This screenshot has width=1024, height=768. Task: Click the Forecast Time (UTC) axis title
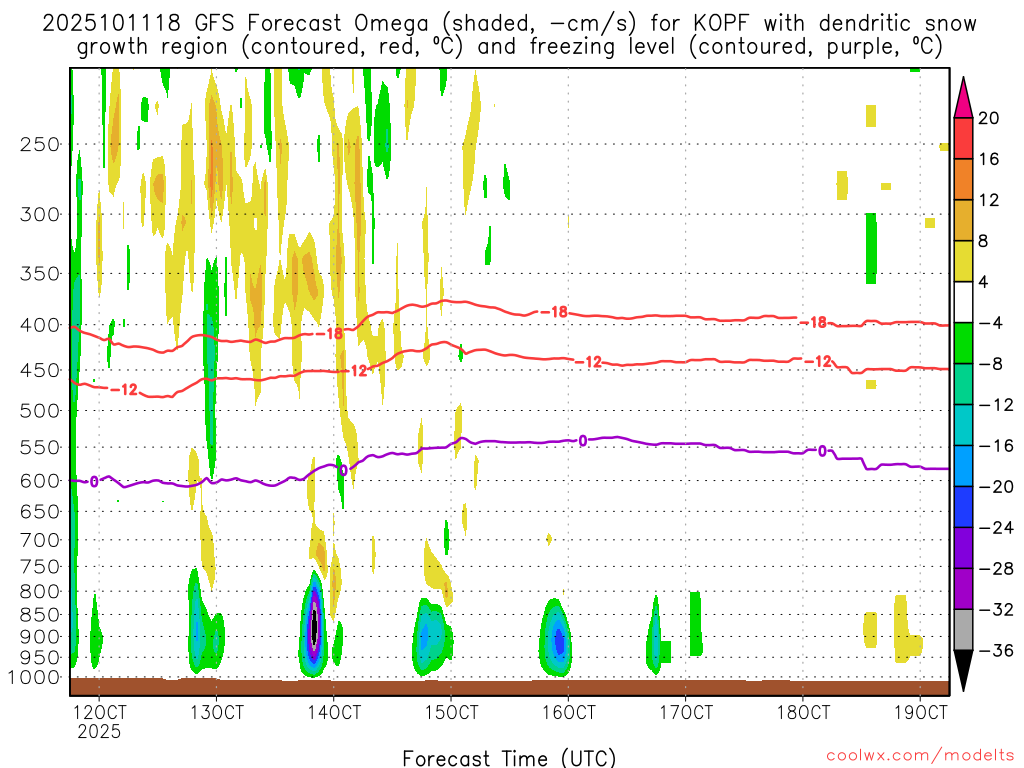509,758
